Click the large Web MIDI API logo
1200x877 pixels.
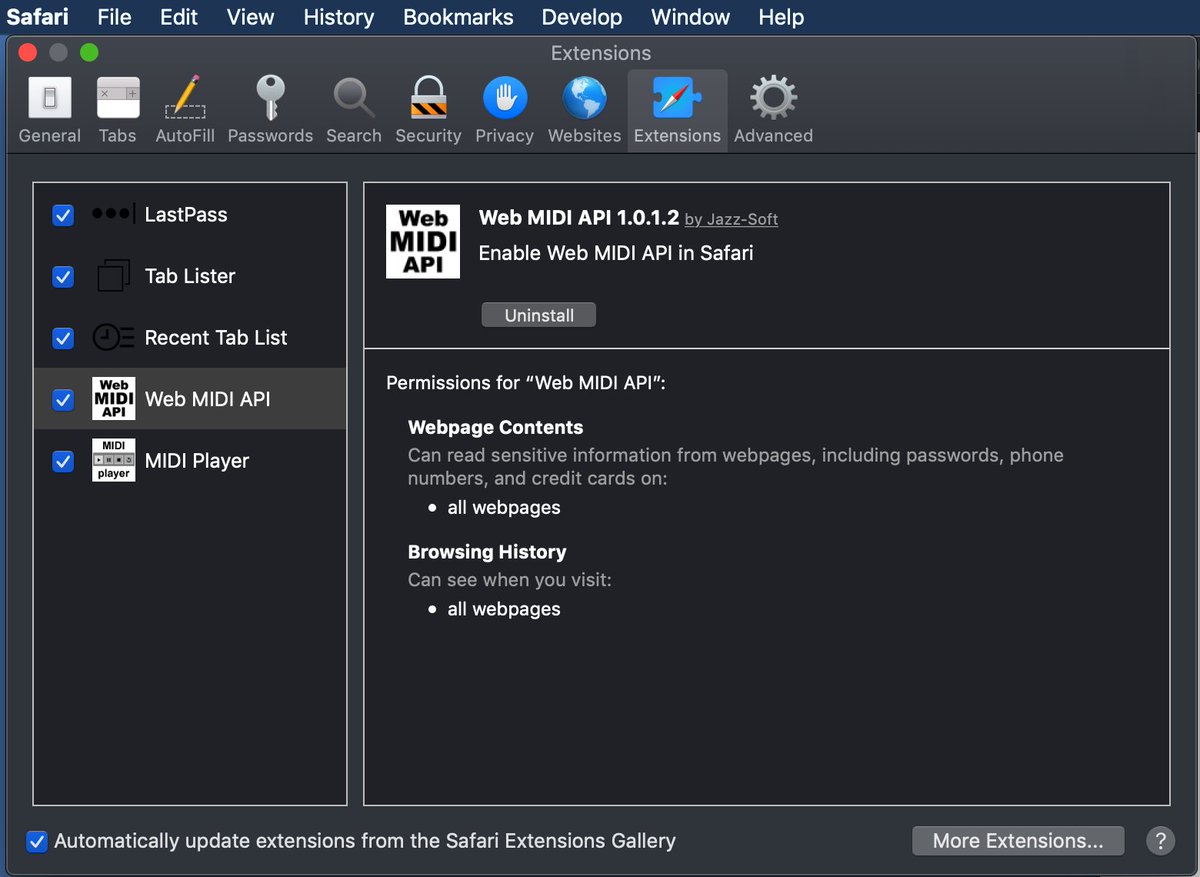pos(423,241)
